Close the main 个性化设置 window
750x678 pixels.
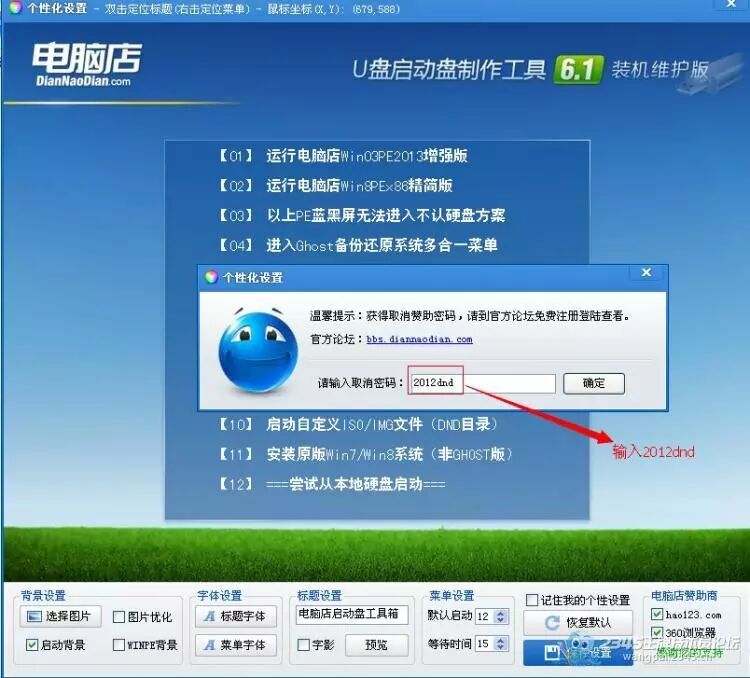click(x=731, y=4)
